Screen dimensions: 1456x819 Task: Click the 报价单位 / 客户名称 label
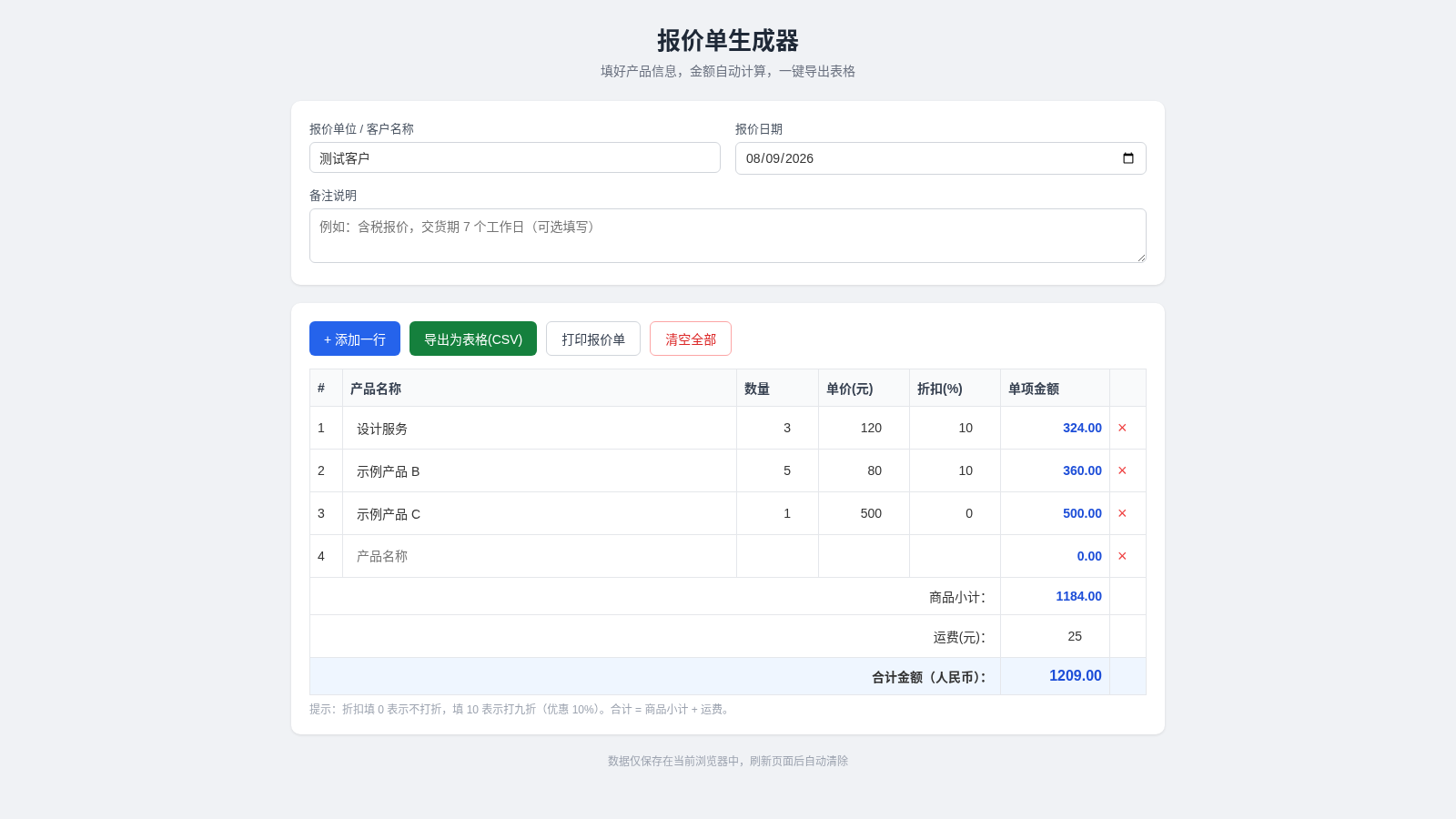point(361,129)
